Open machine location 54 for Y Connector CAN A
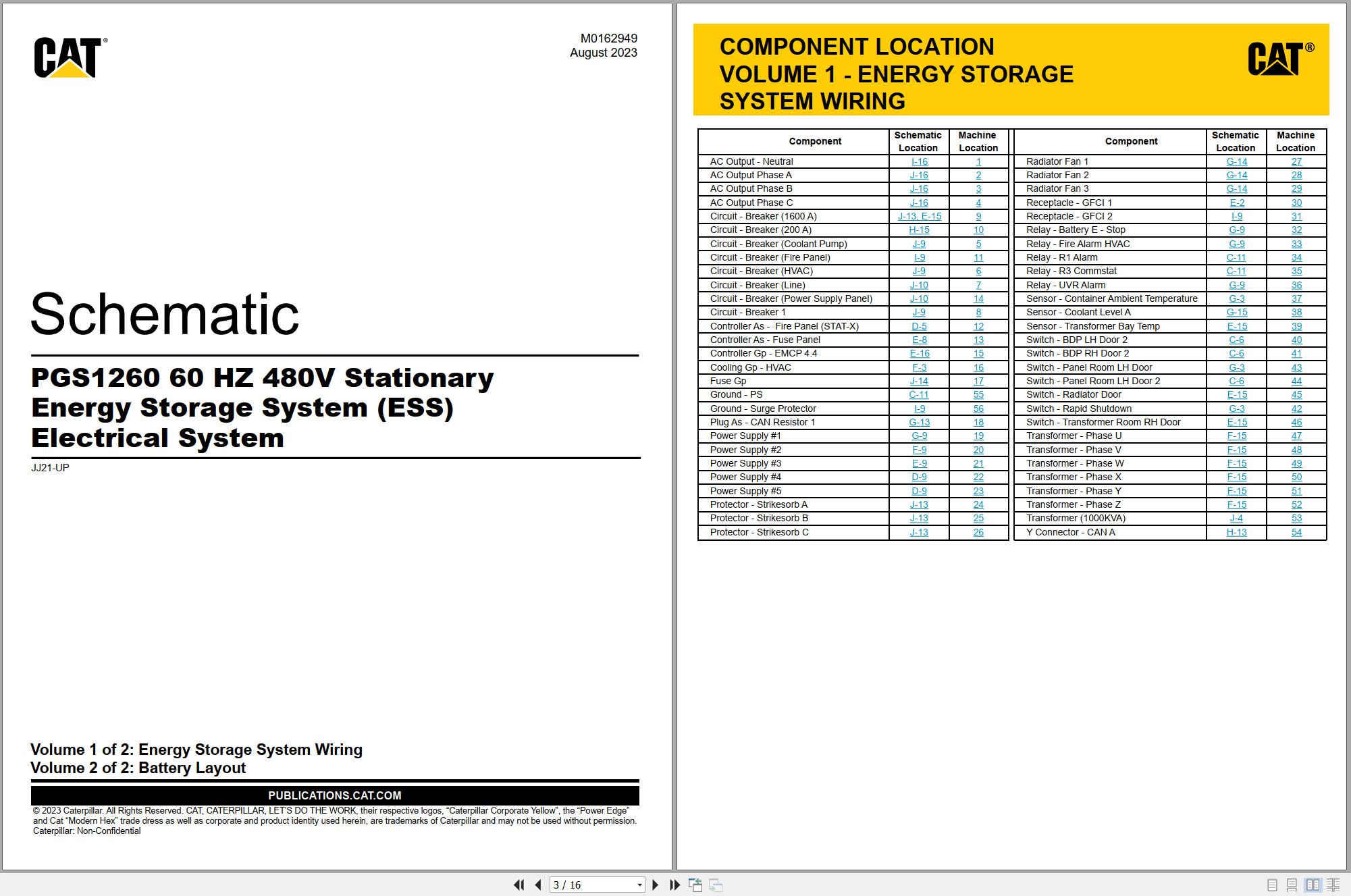Image resolution: width=1351 pixels, height=896 pixels. pos(1296,532)
